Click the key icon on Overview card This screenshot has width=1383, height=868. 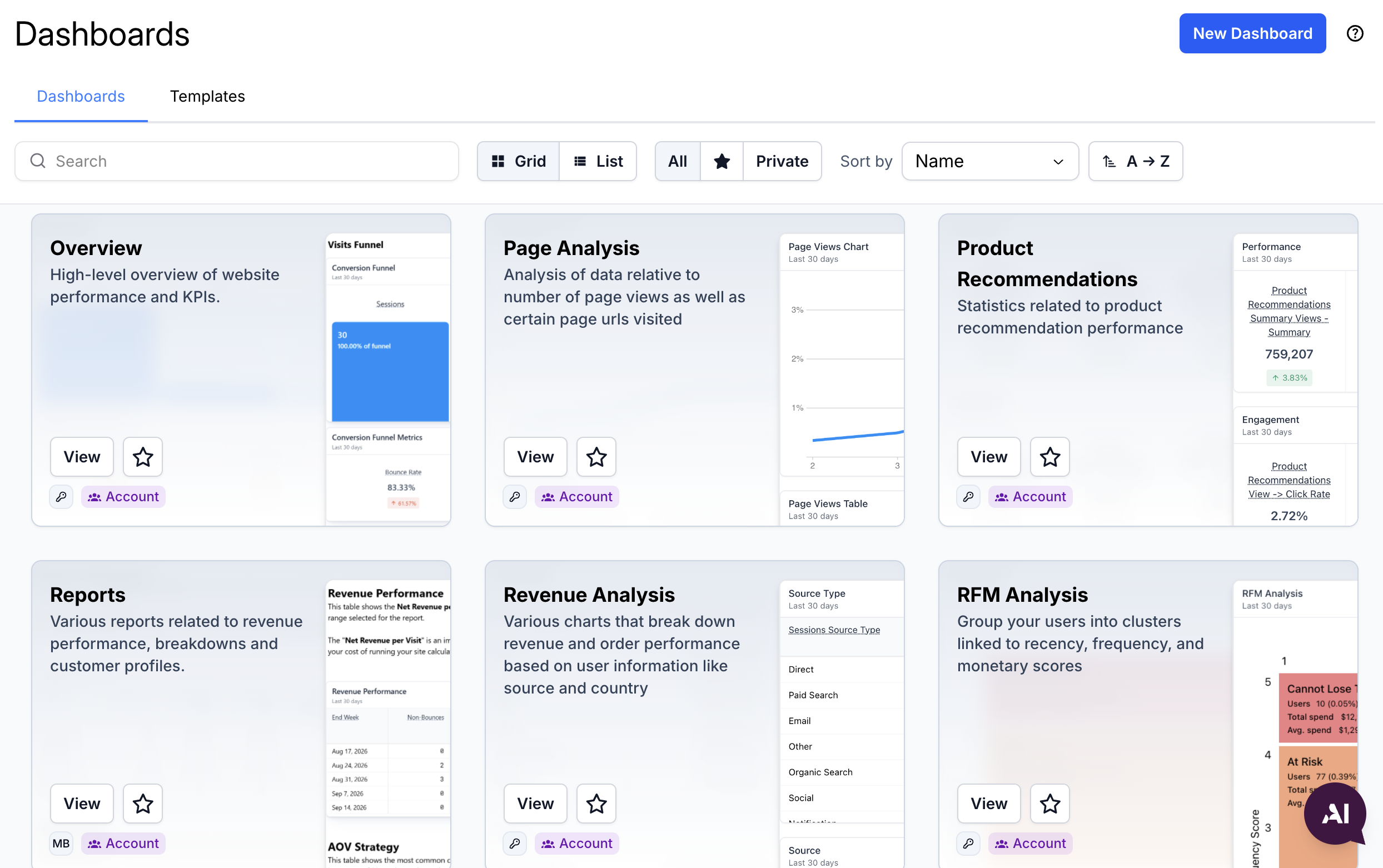click(x=62, y=497)
